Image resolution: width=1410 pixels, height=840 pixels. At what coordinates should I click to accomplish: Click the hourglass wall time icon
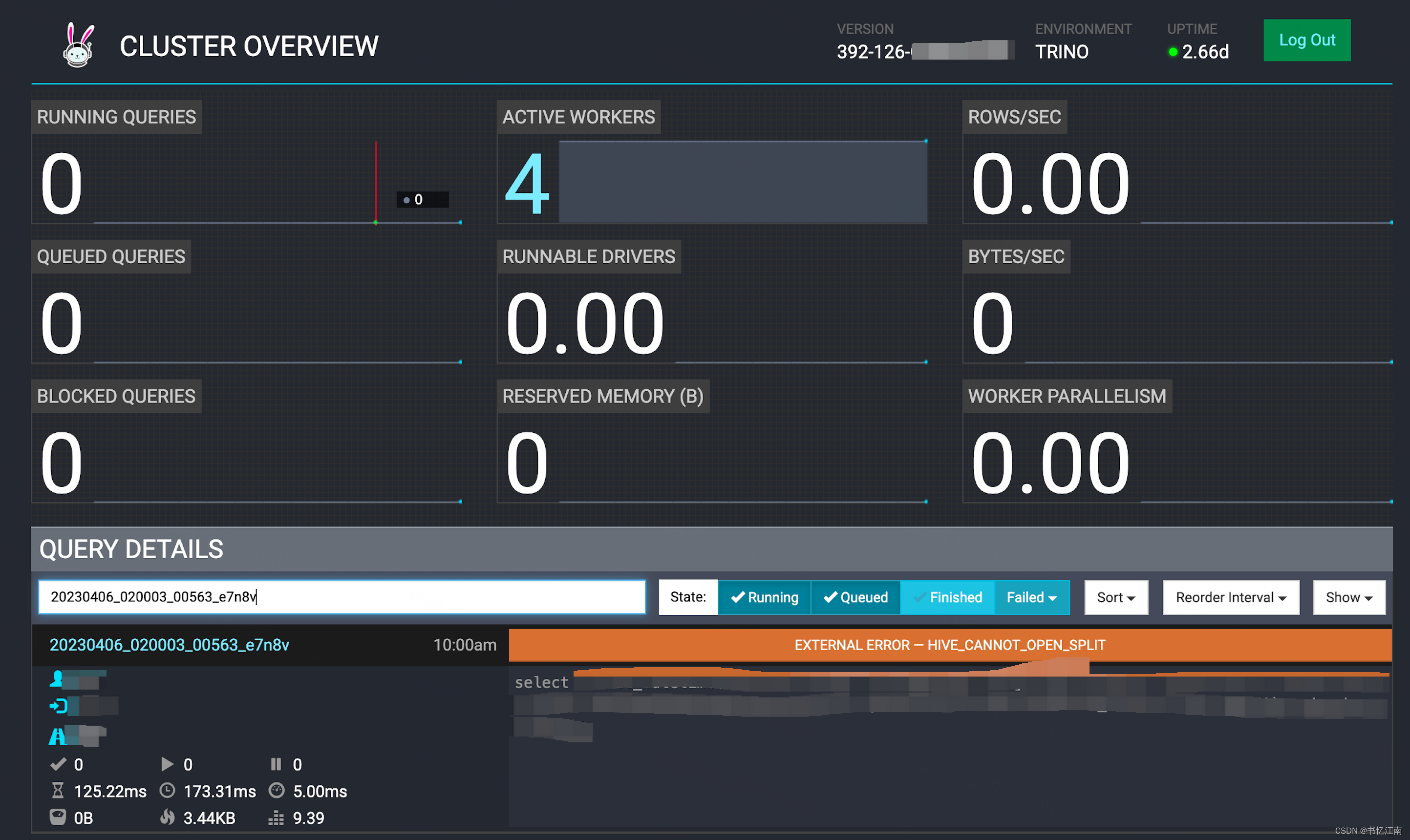tap(58, 790)
